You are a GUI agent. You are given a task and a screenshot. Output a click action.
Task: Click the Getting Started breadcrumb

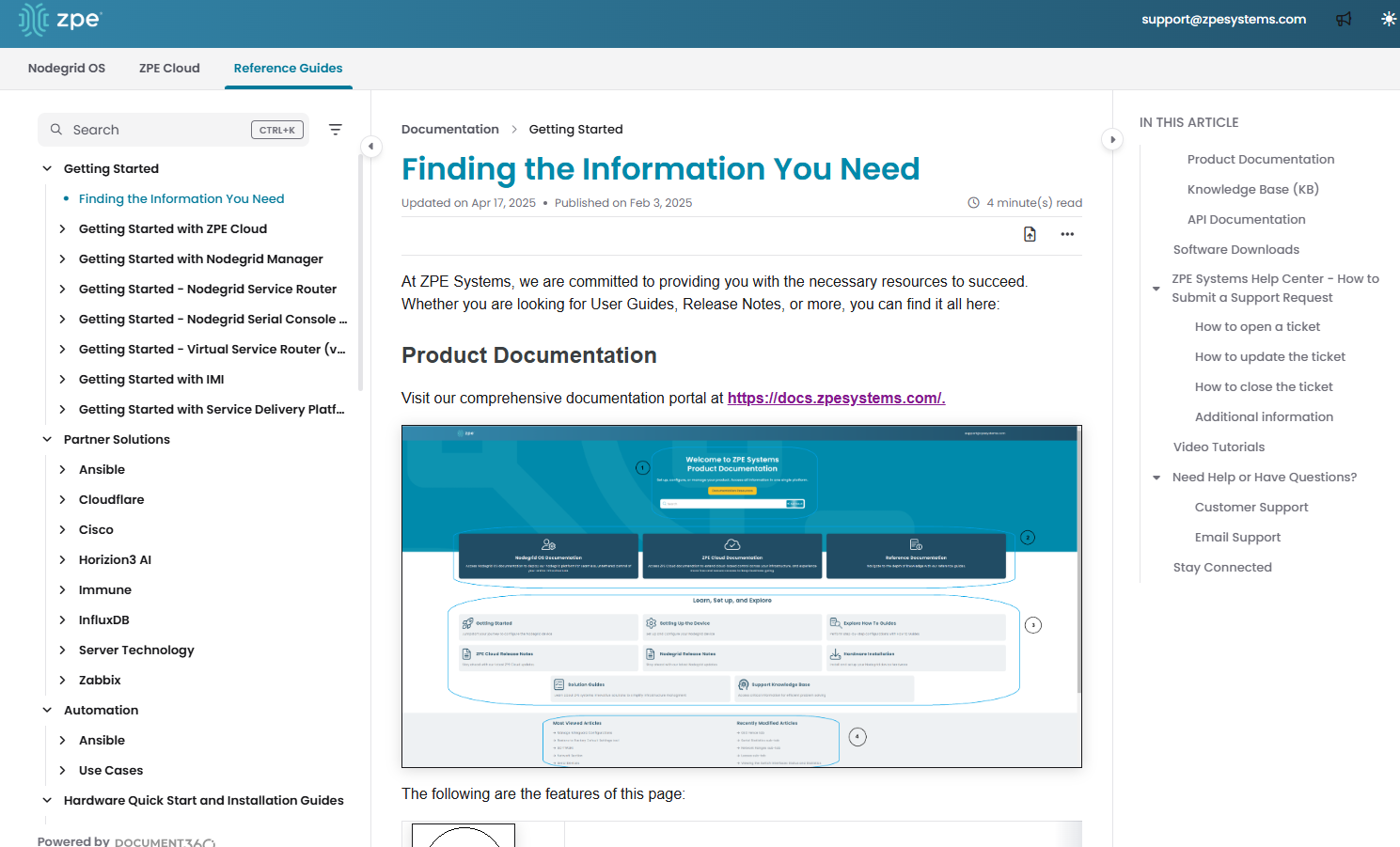tap(575, 130)
